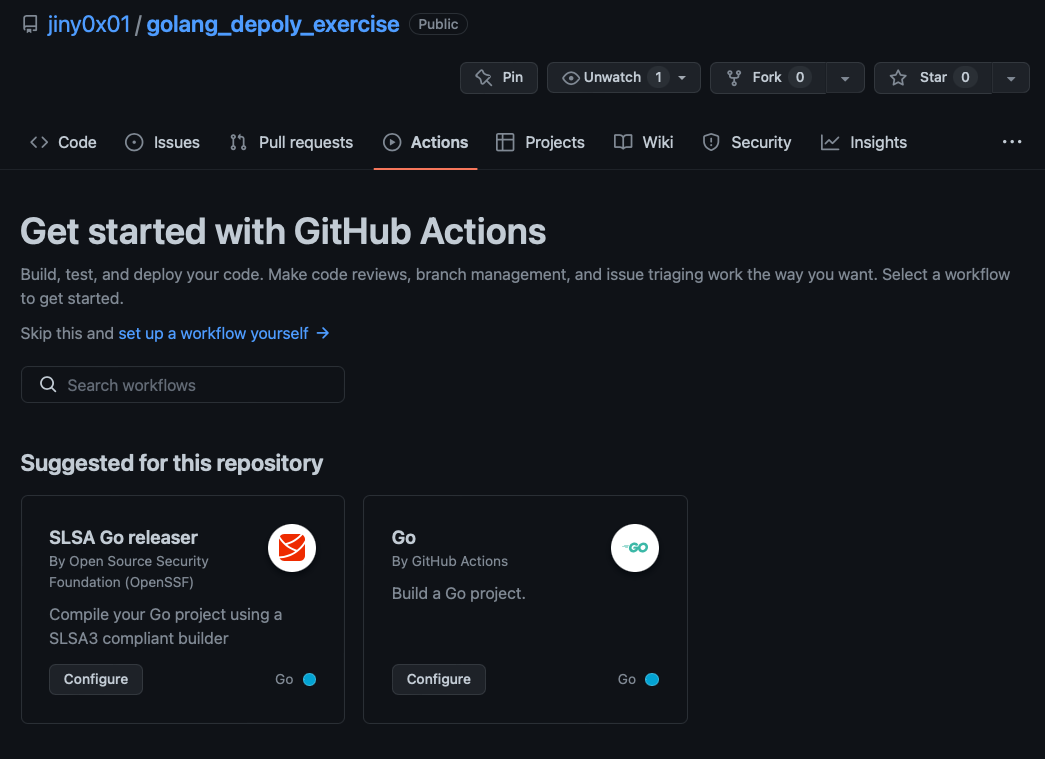The width and height of the screenshot is (1045, 759).
Task: Click the Insights graph icon
Action: (830, 142)
